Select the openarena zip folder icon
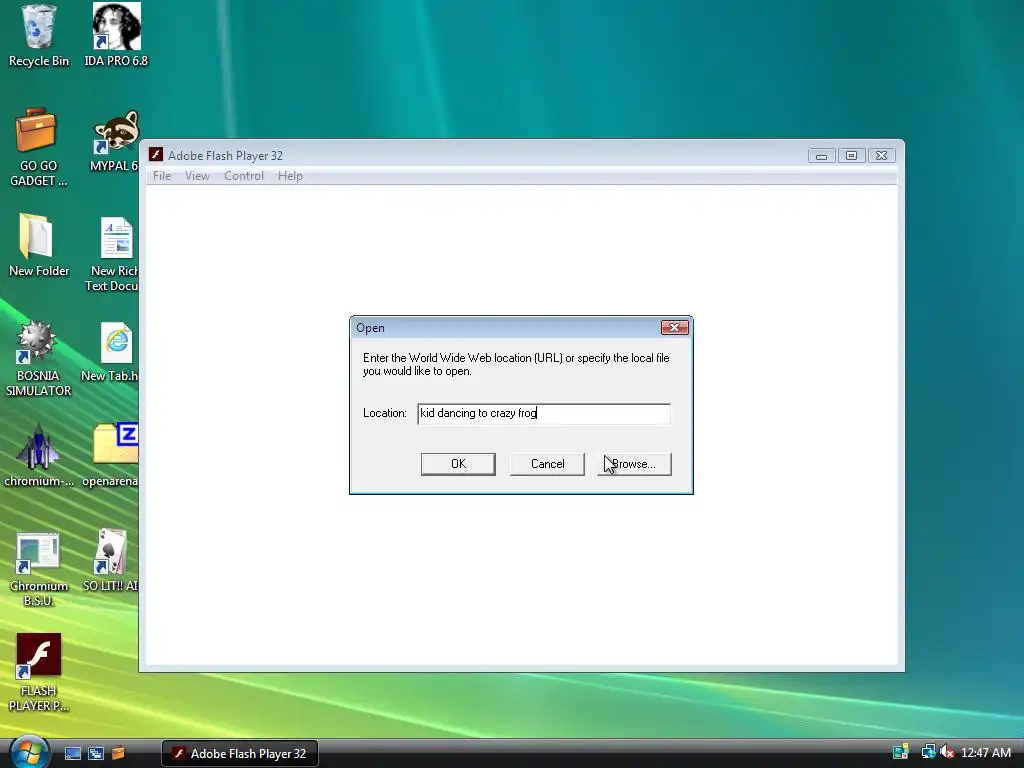 pyautogui.click(x=116, y=444)
